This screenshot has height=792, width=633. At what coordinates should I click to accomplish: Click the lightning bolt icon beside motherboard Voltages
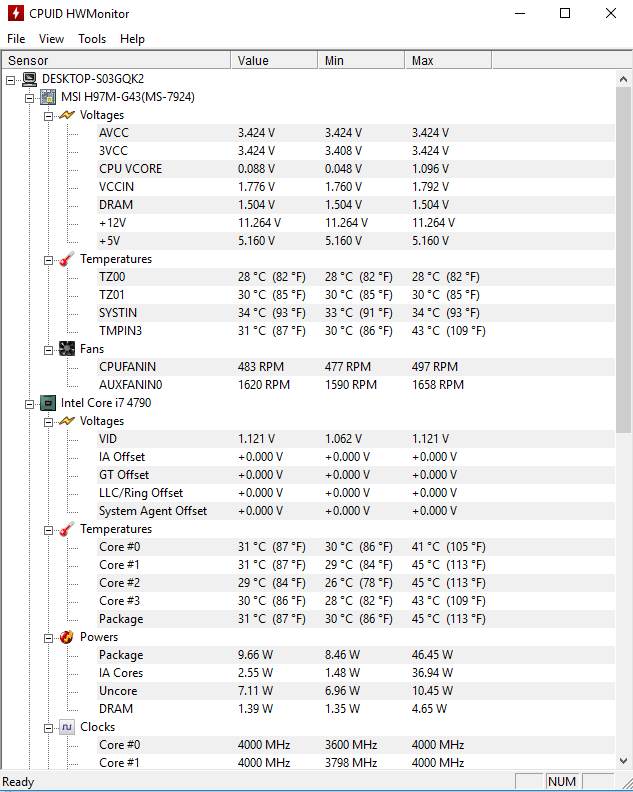coord(67,115)
